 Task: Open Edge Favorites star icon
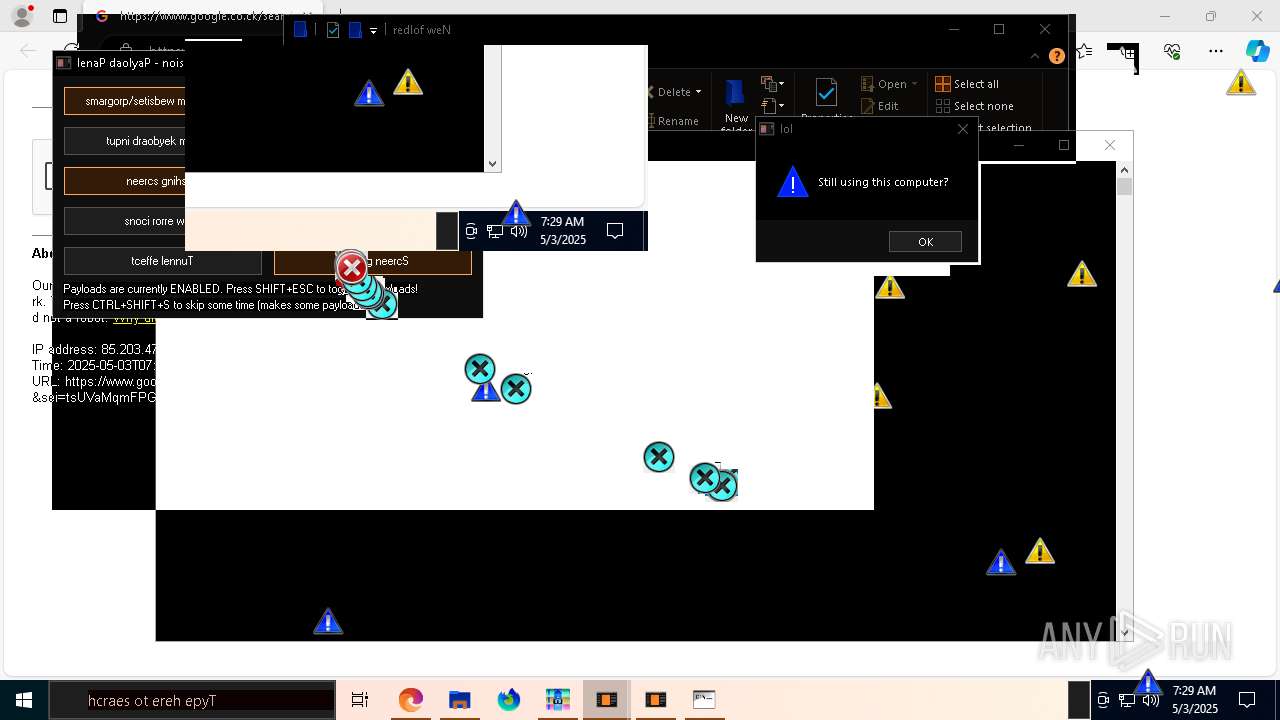[1085, 51]
